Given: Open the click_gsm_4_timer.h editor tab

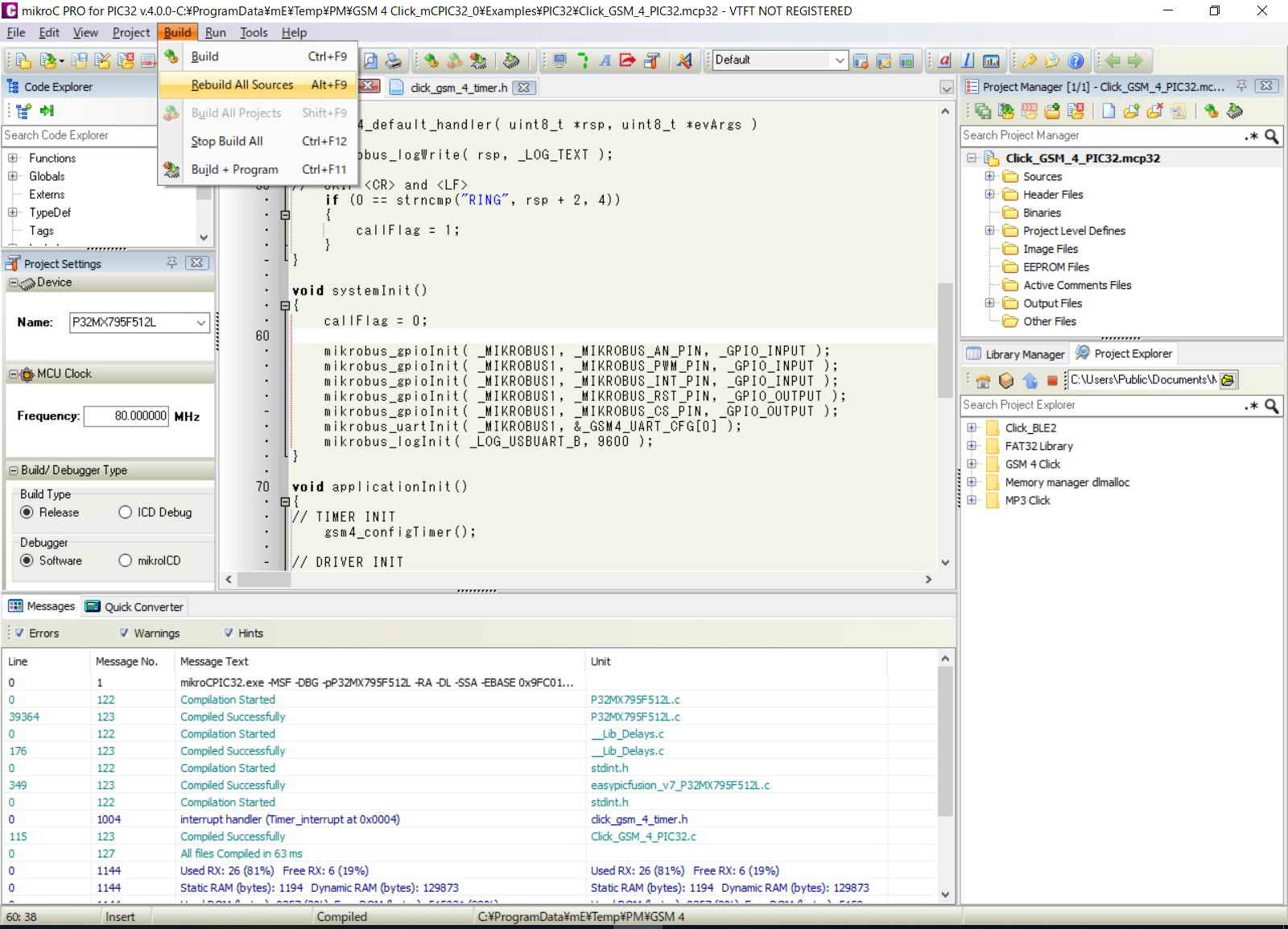Looking at the screenshot, I should click(x=457, y=88).
